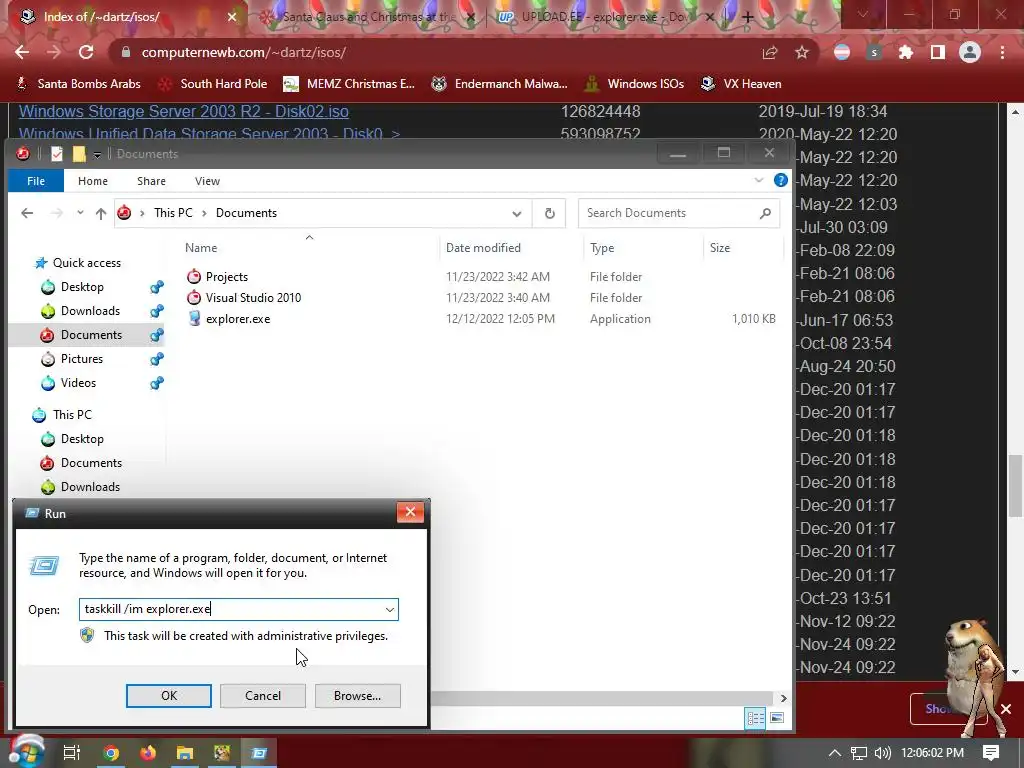Close the Run dialog with red X
This screenshot has width=1024, height=768.
tap(410, 512)
